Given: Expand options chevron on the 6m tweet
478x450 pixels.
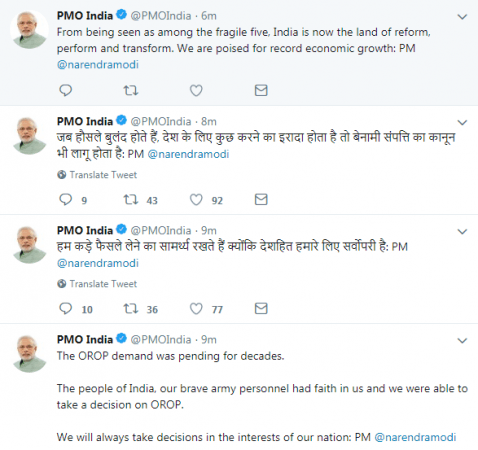Looking at the screenshot, I should coord(462,17).
